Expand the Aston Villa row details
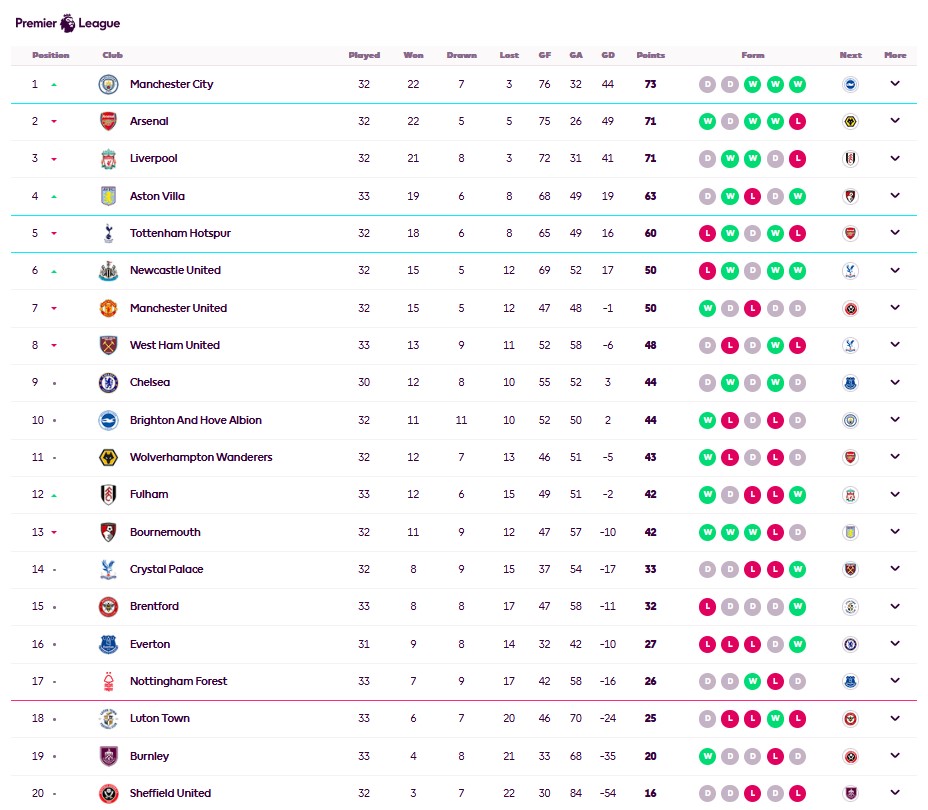 (895, 196)
